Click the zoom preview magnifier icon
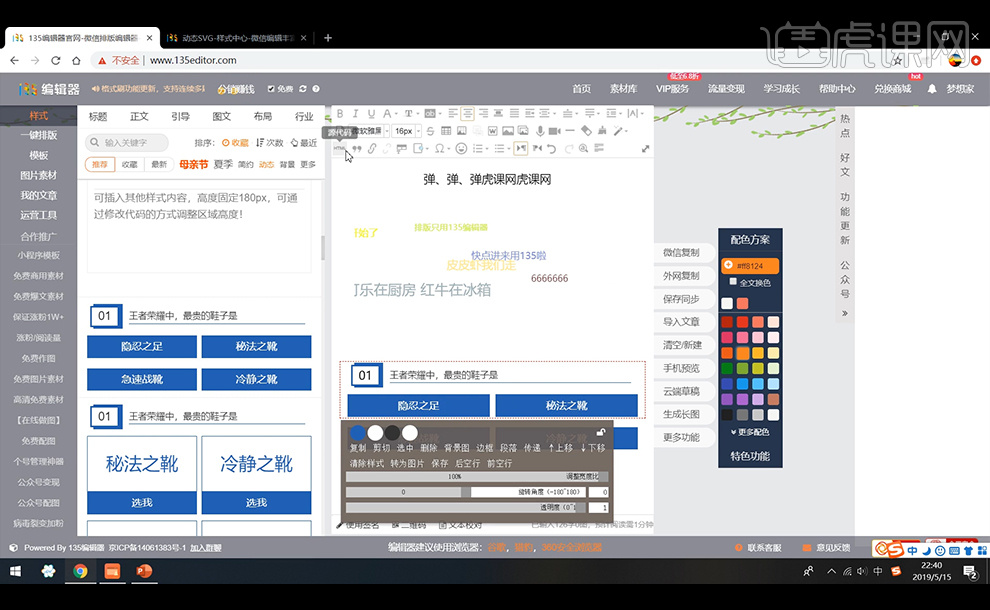Image resolution: width=990 pixels, height=610 pixels. (583, 149)
